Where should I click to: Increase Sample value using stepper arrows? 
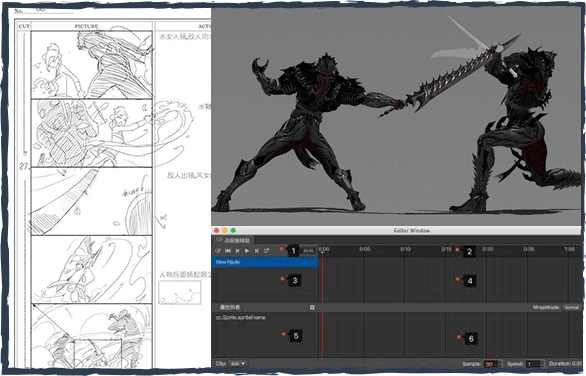(500, 364)
